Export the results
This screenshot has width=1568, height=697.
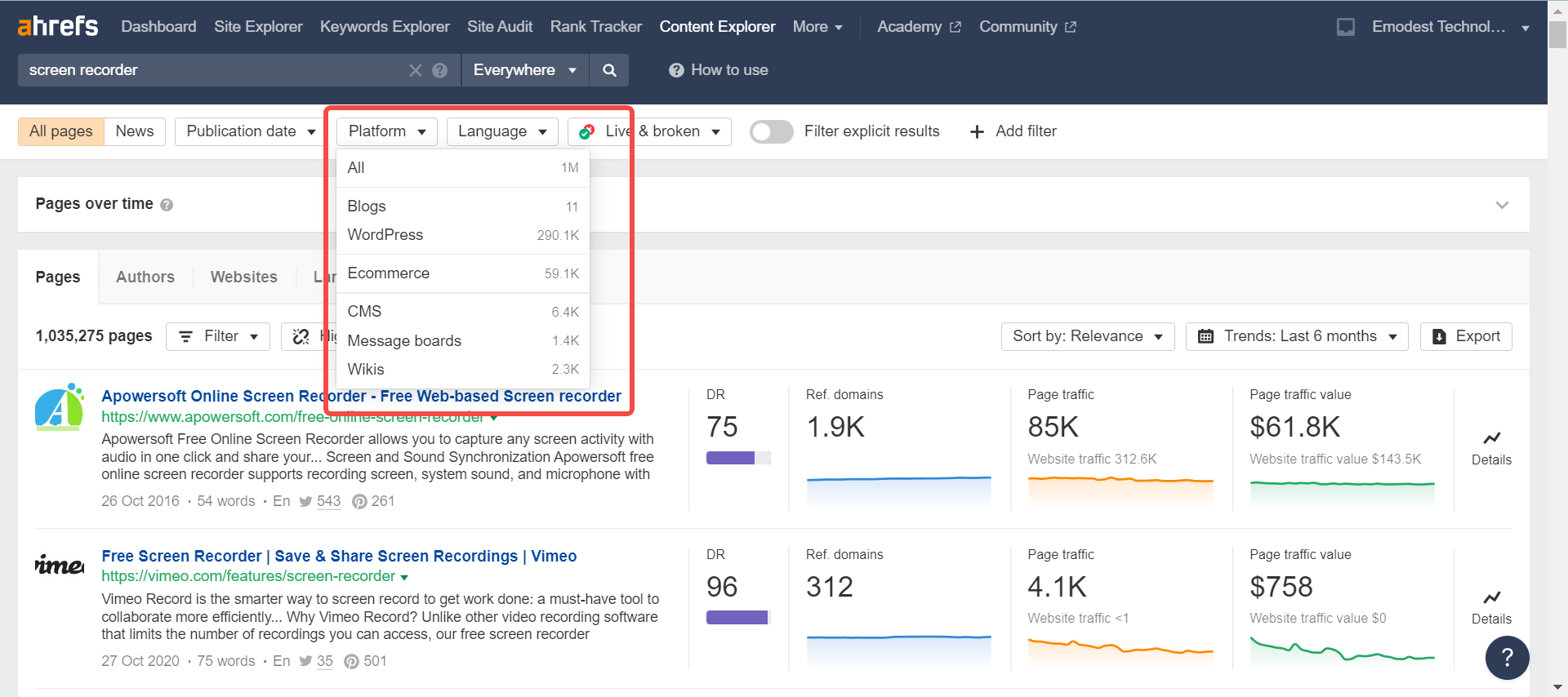pyautogui.click(x=1466, y=336)
